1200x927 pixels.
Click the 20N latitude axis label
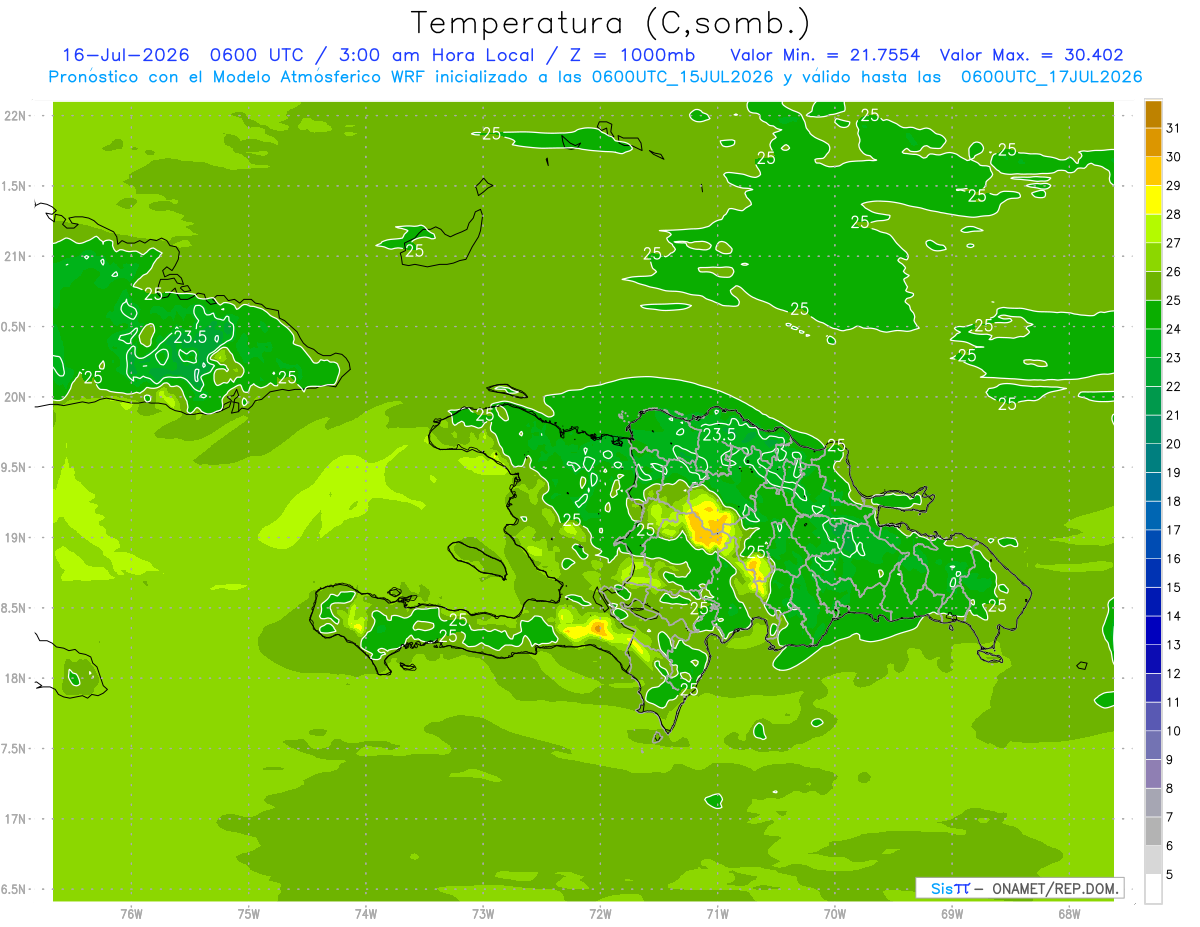tap(17, 398)
